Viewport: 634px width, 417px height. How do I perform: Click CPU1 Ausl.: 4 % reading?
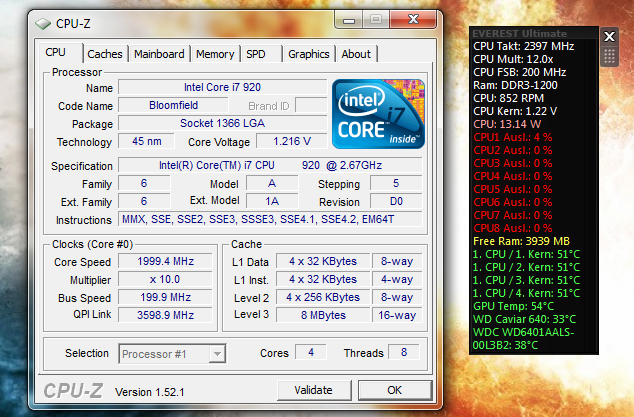click(x=513, y=137)
